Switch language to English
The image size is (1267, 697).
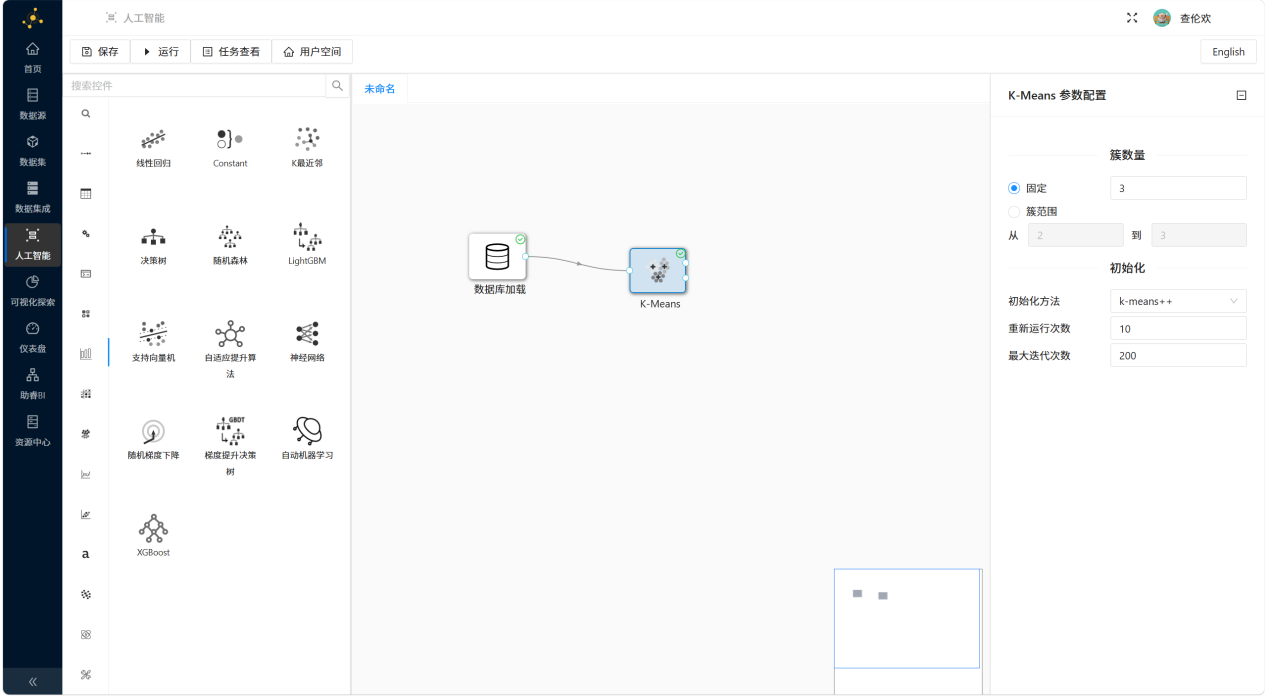pos(1228,52)
